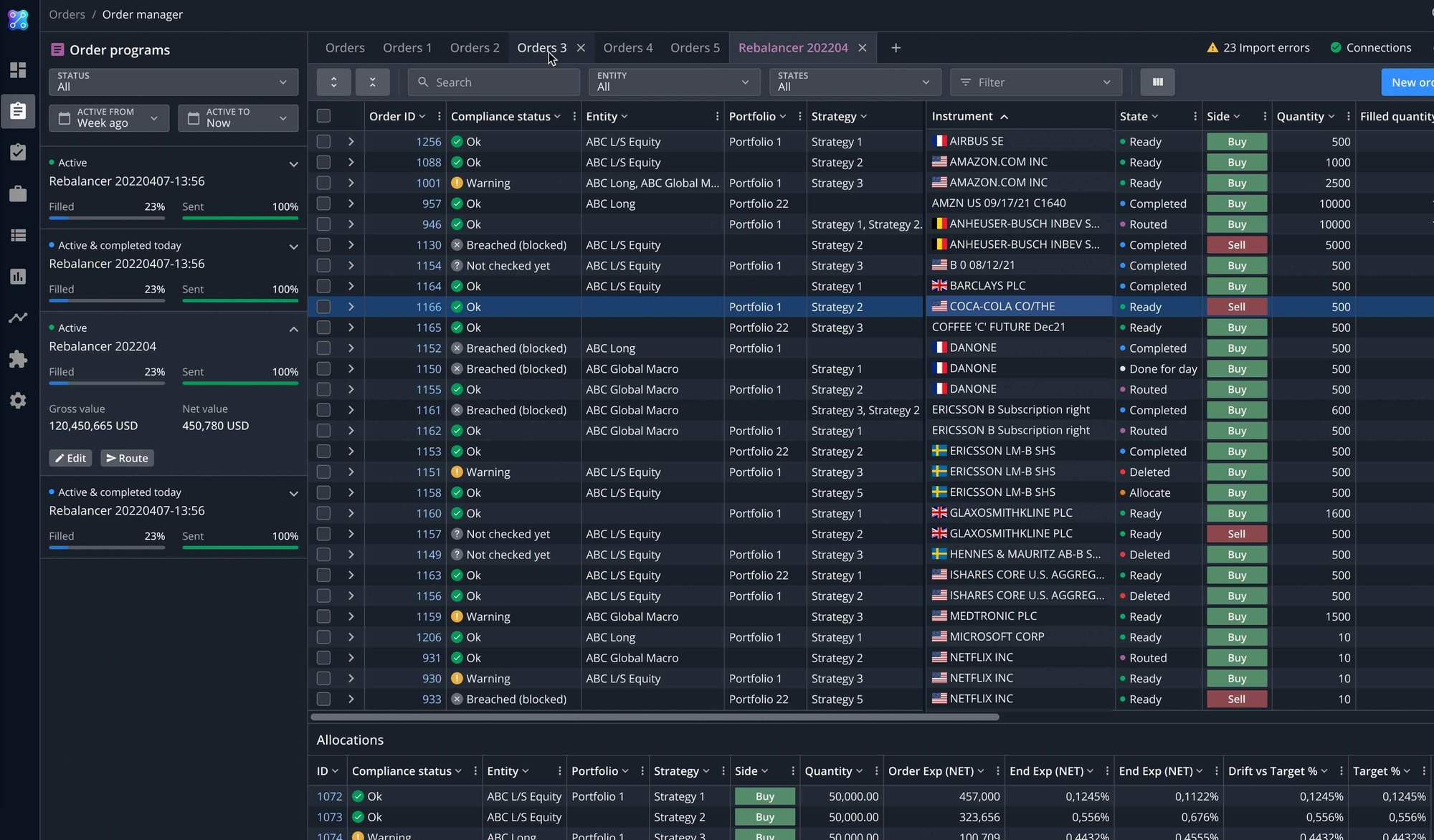Open the Dashboard panel from the sidebar
Image resolution: width=1434 pixels, height=840 pixels.
tap(18, 70)
